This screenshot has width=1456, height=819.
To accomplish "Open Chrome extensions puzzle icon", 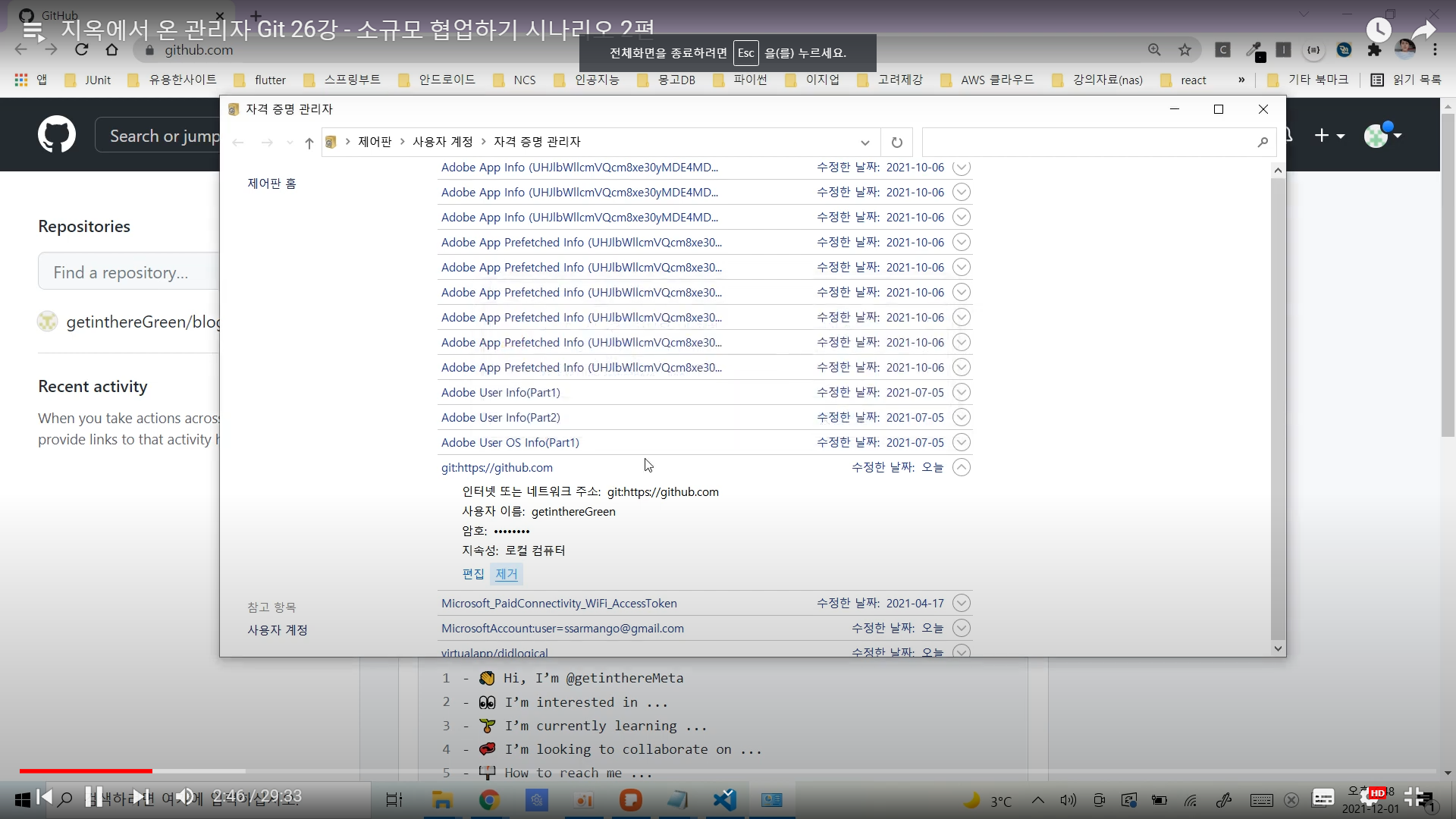I will tap(1374, 50).
